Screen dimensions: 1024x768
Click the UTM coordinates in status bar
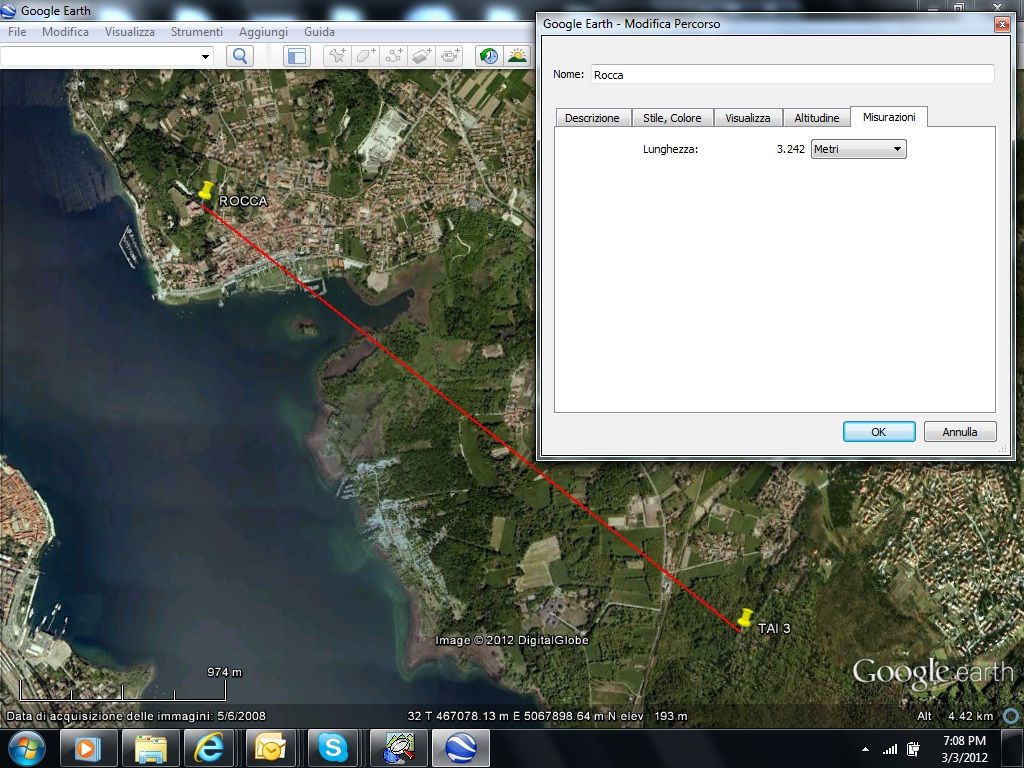point(511,716)
